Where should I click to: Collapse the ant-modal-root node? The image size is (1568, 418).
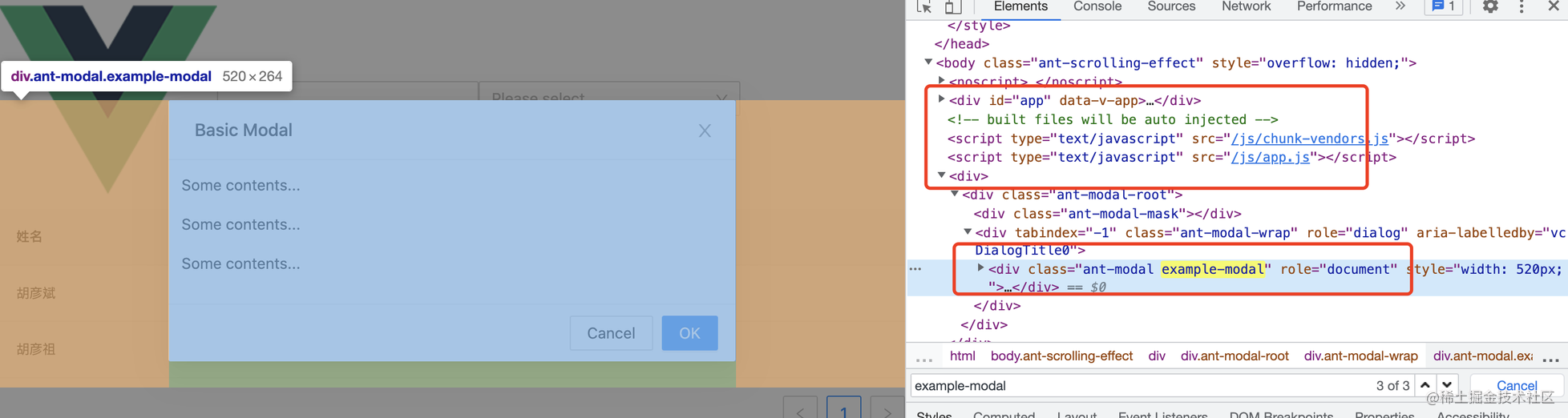point(955,194)
